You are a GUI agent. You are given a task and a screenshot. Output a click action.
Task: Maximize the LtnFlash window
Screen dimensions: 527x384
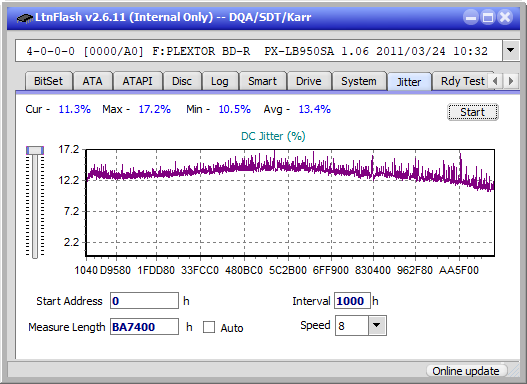tap(488, 17)
